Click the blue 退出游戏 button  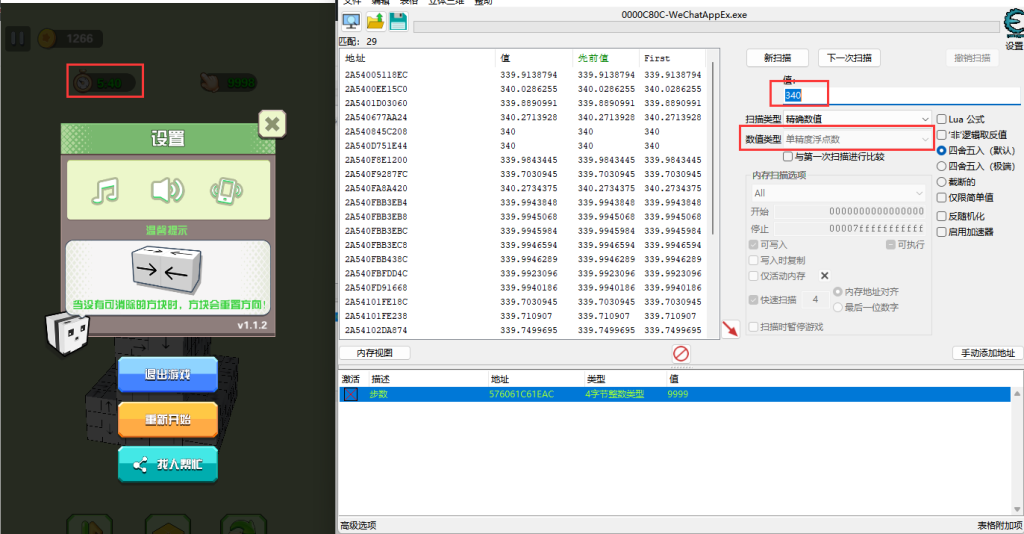point(168,375)
